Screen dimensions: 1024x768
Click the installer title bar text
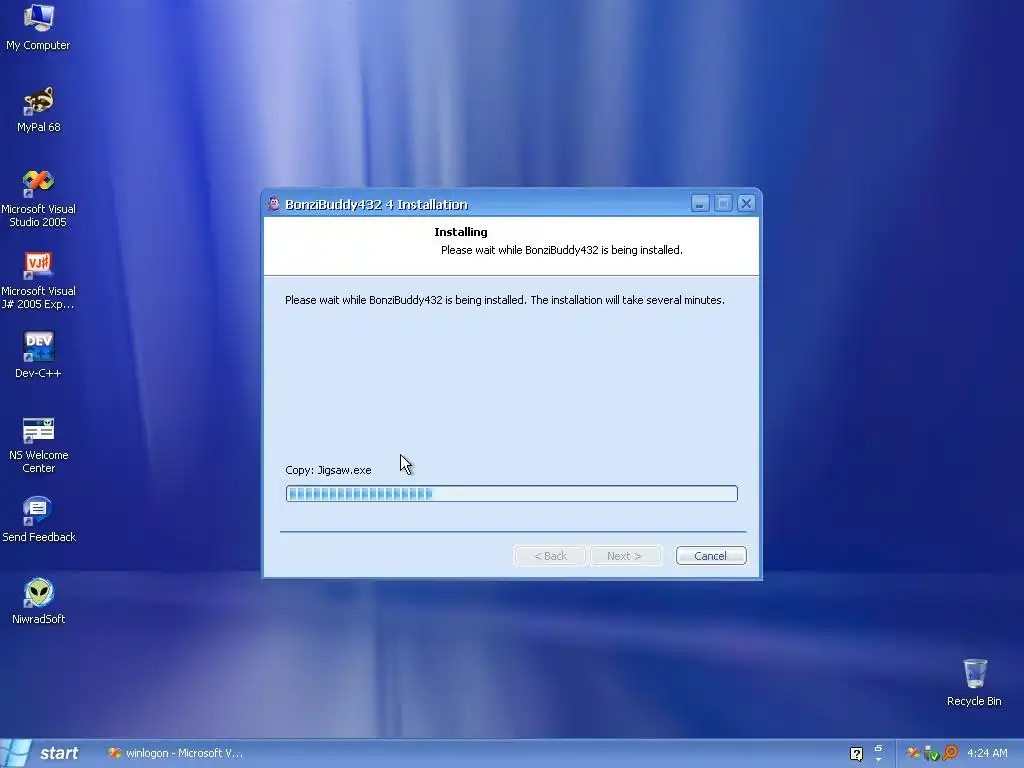(376, 204)
